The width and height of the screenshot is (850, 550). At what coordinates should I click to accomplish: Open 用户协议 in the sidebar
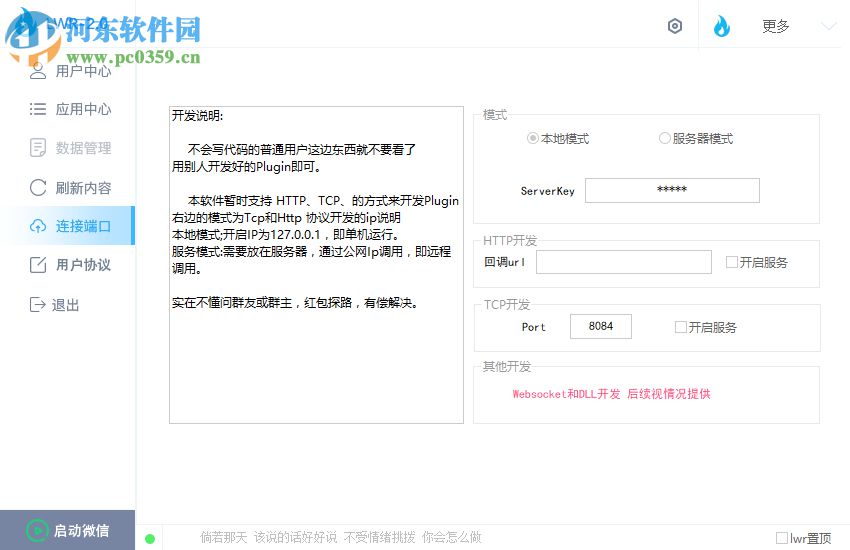[83, 265]
